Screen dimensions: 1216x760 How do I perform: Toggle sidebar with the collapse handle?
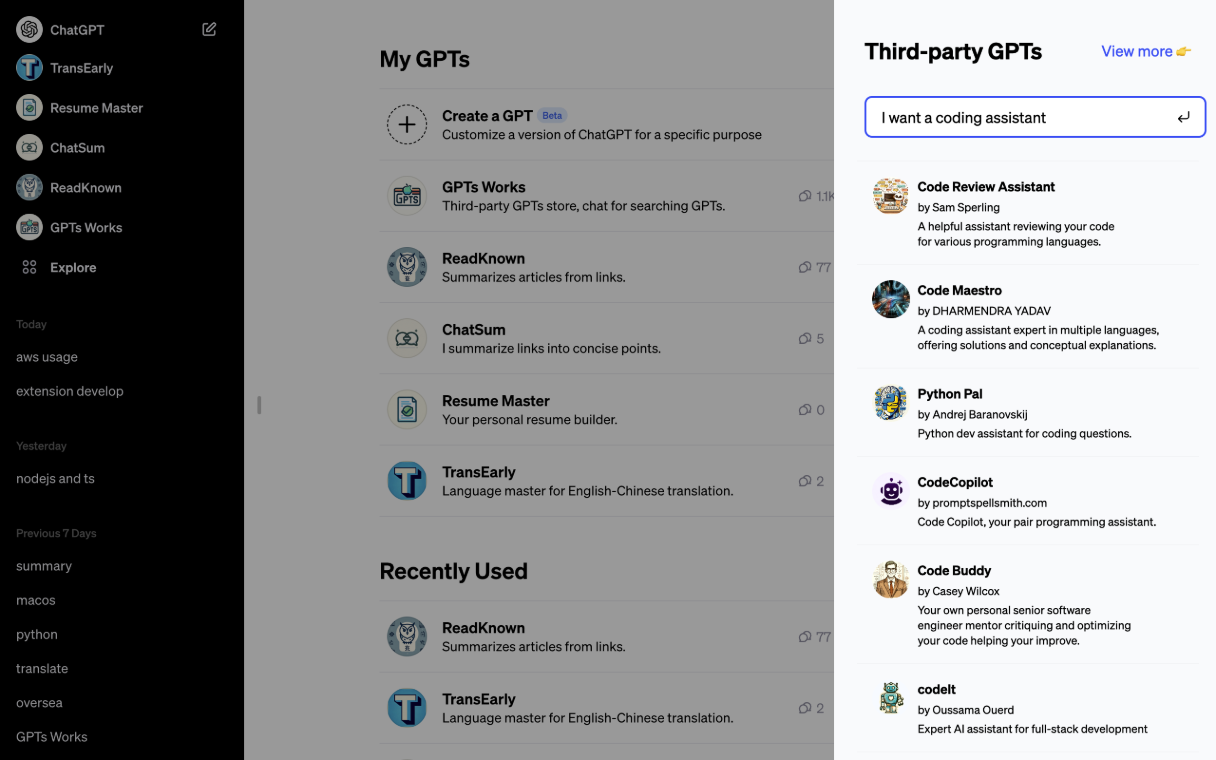[x=259, y=405]
